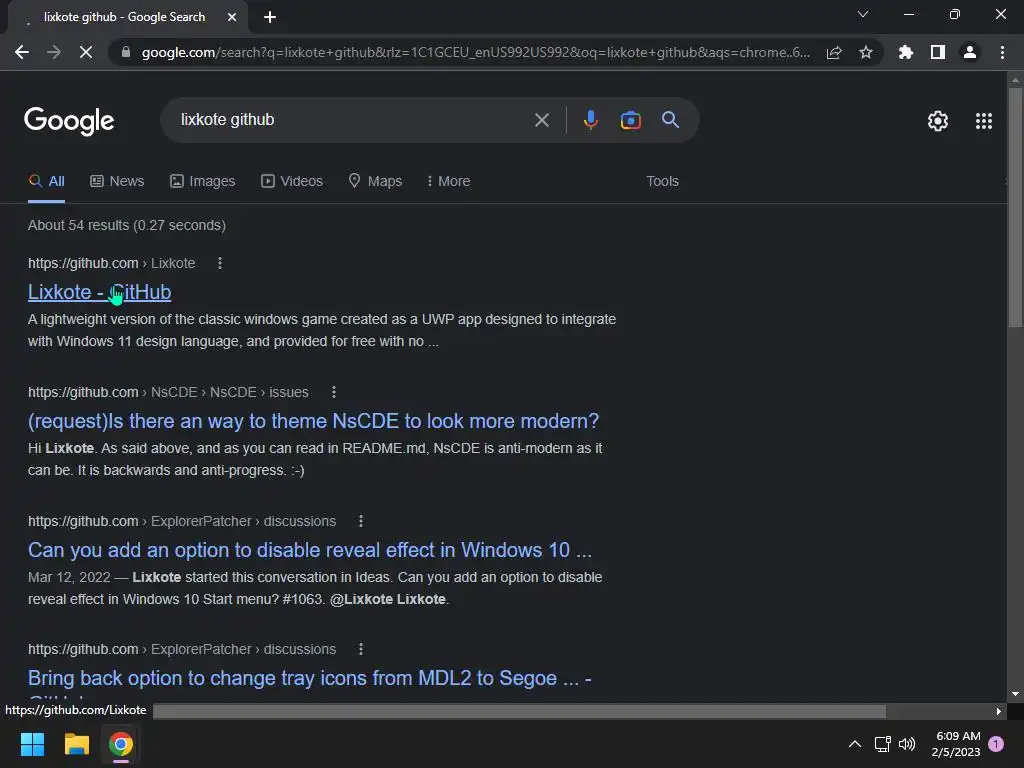
Task: Select the All results tab
Action: pyautogui.click(x=46, y=181)
